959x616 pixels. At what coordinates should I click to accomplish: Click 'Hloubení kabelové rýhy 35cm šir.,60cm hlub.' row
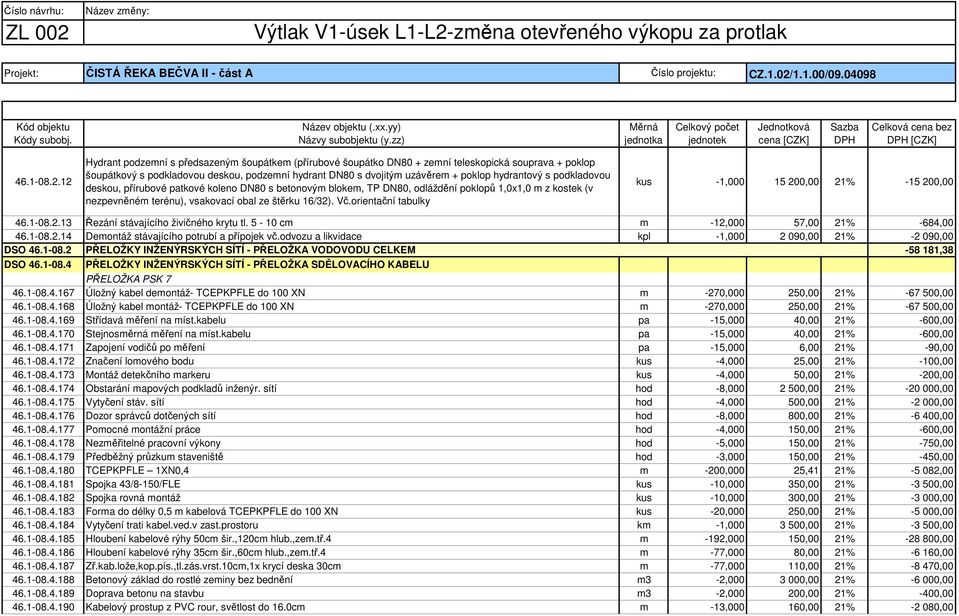[x=479, y=552]
